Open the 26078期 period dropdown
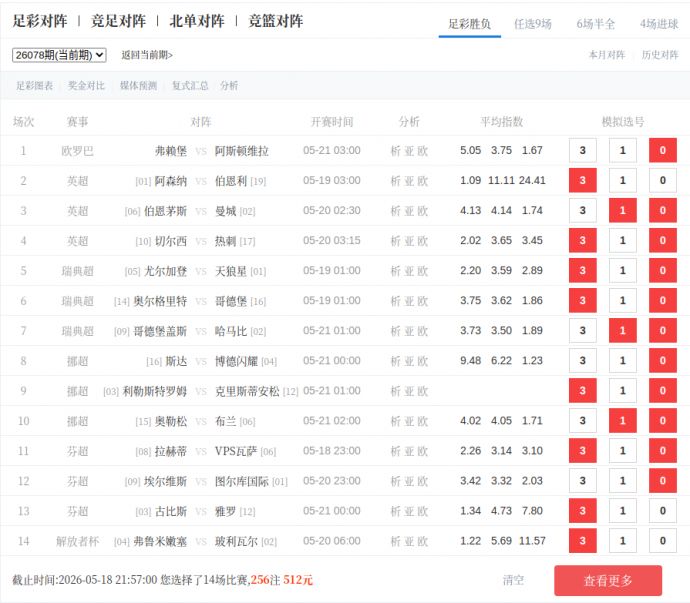The width and height of the screenshot is (690, 603). coord(59,55)
